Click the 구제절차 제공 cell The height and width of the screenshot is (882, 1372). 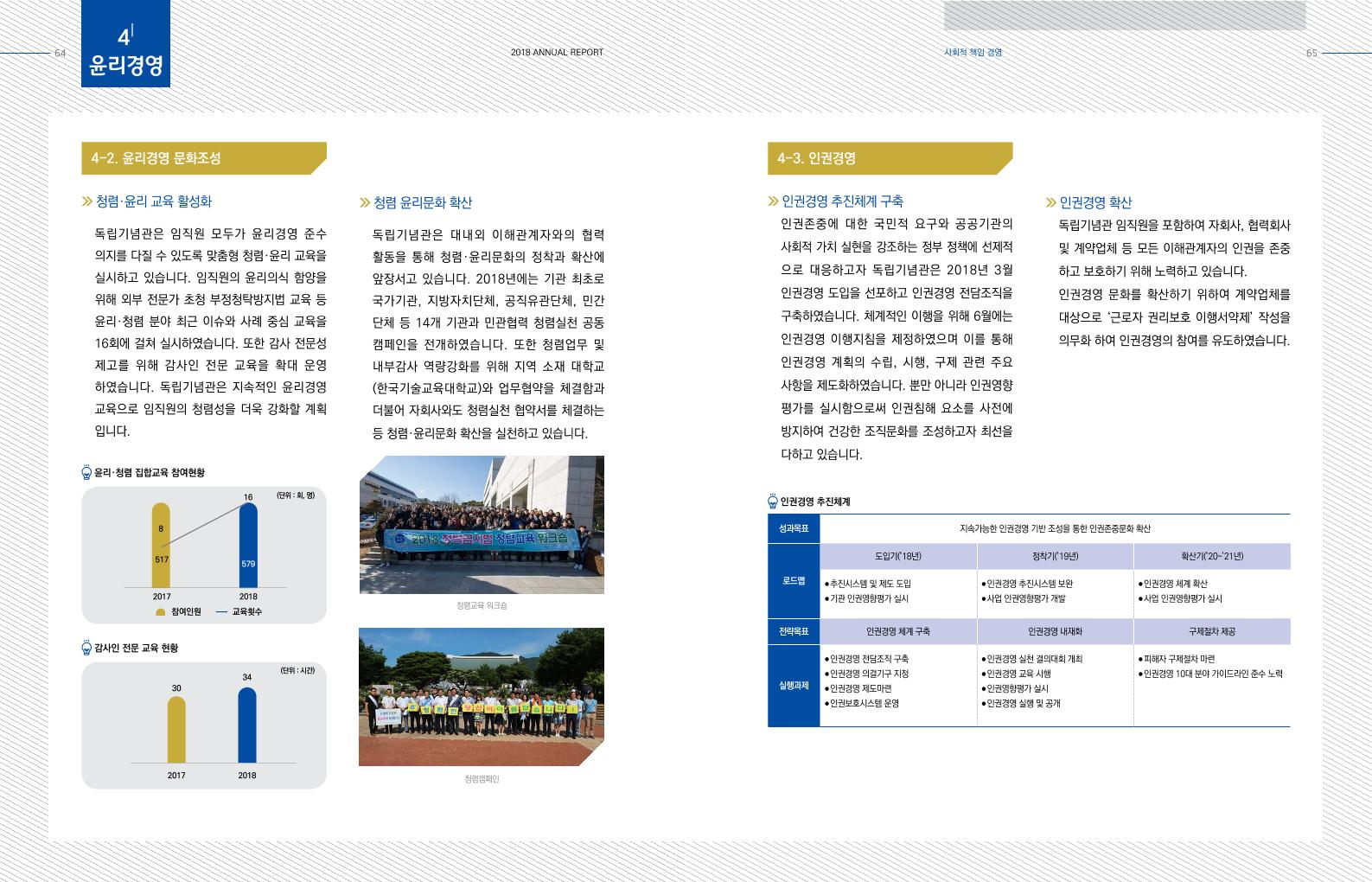point(1212,631)
